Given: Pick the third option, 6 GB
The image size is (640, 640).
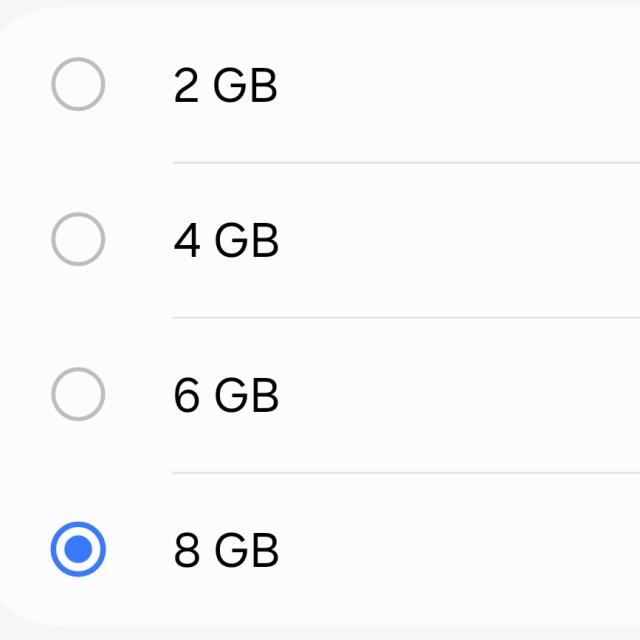Looking at the screenshot, I should [x=78, y=395].
